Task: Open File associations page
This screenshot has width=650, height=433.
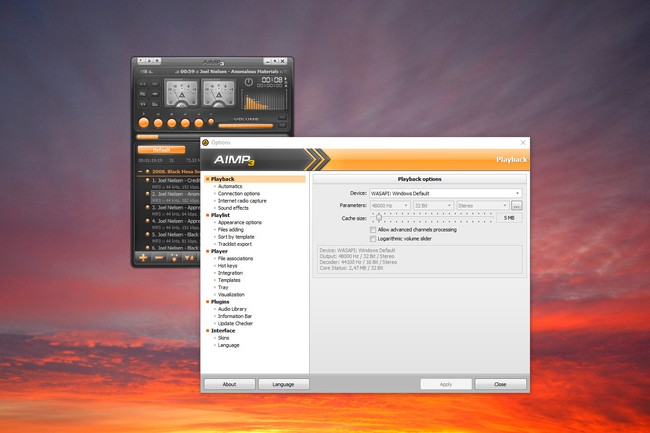Action: click(x=235, y=259)
